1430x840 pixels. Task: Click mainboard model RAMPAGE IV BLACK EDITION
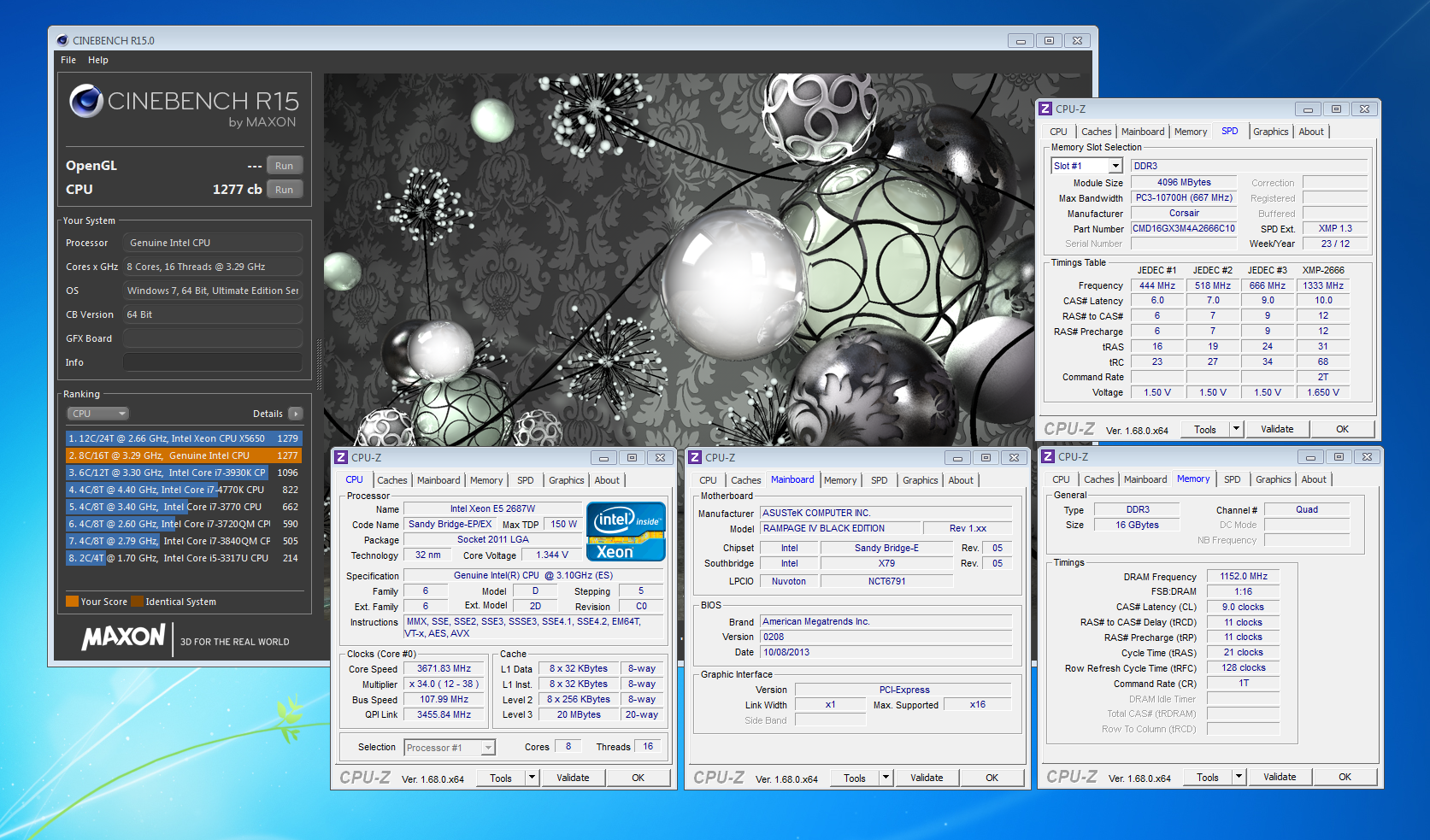(842, 528)
